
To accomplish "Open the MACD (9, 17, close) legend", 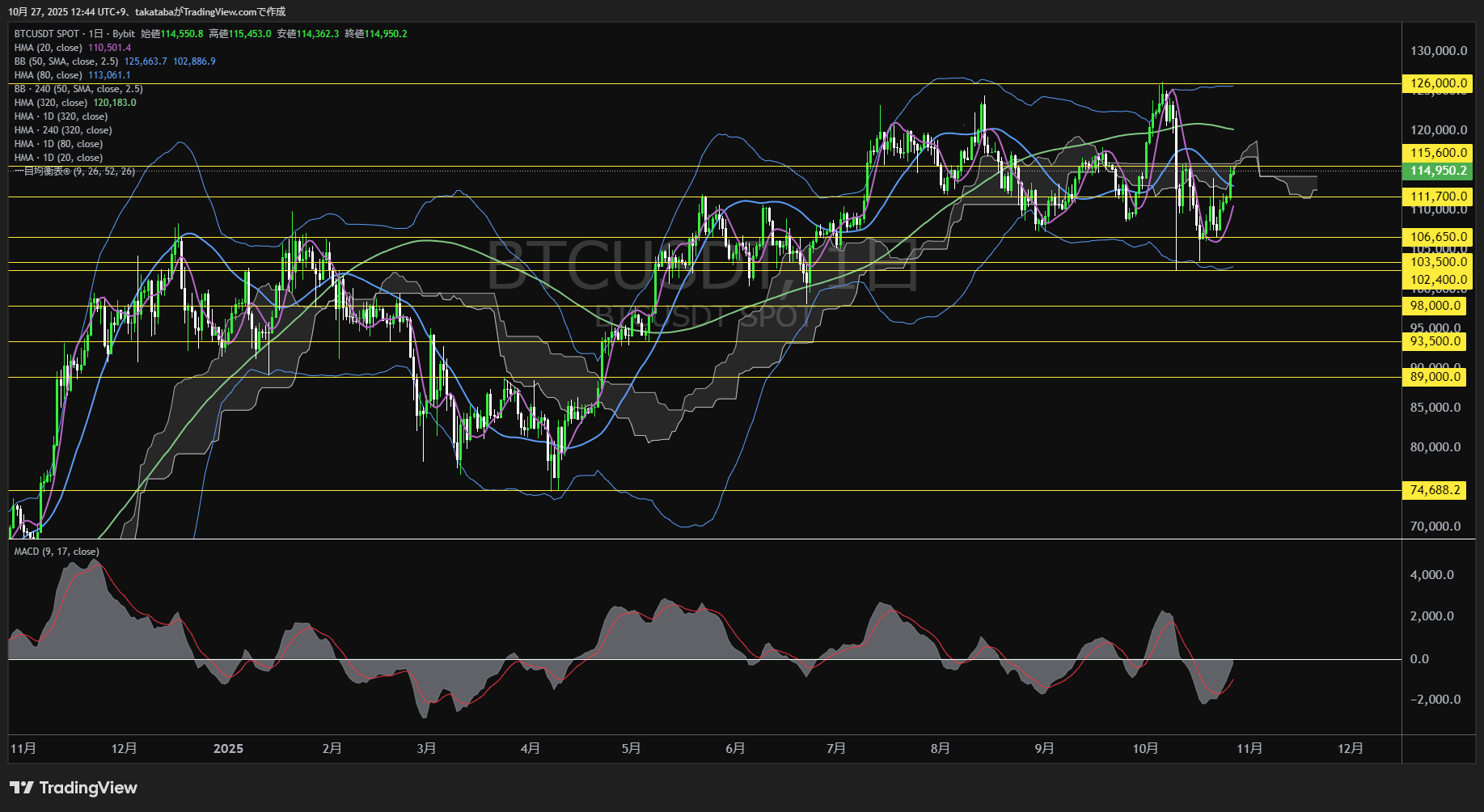I will 57,552.
